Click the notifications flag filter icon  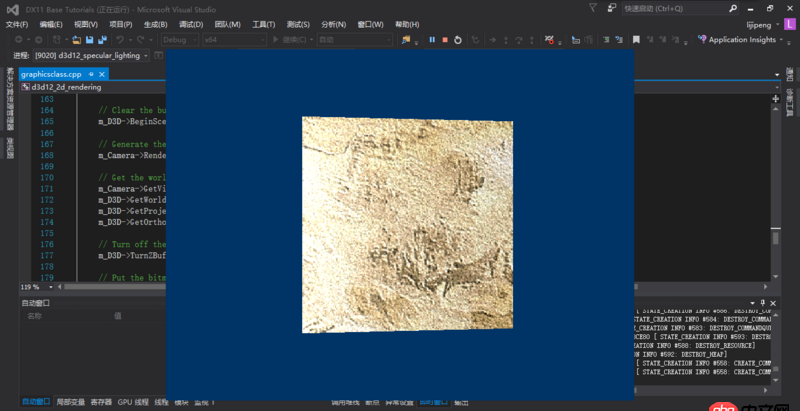pos(592,8)
